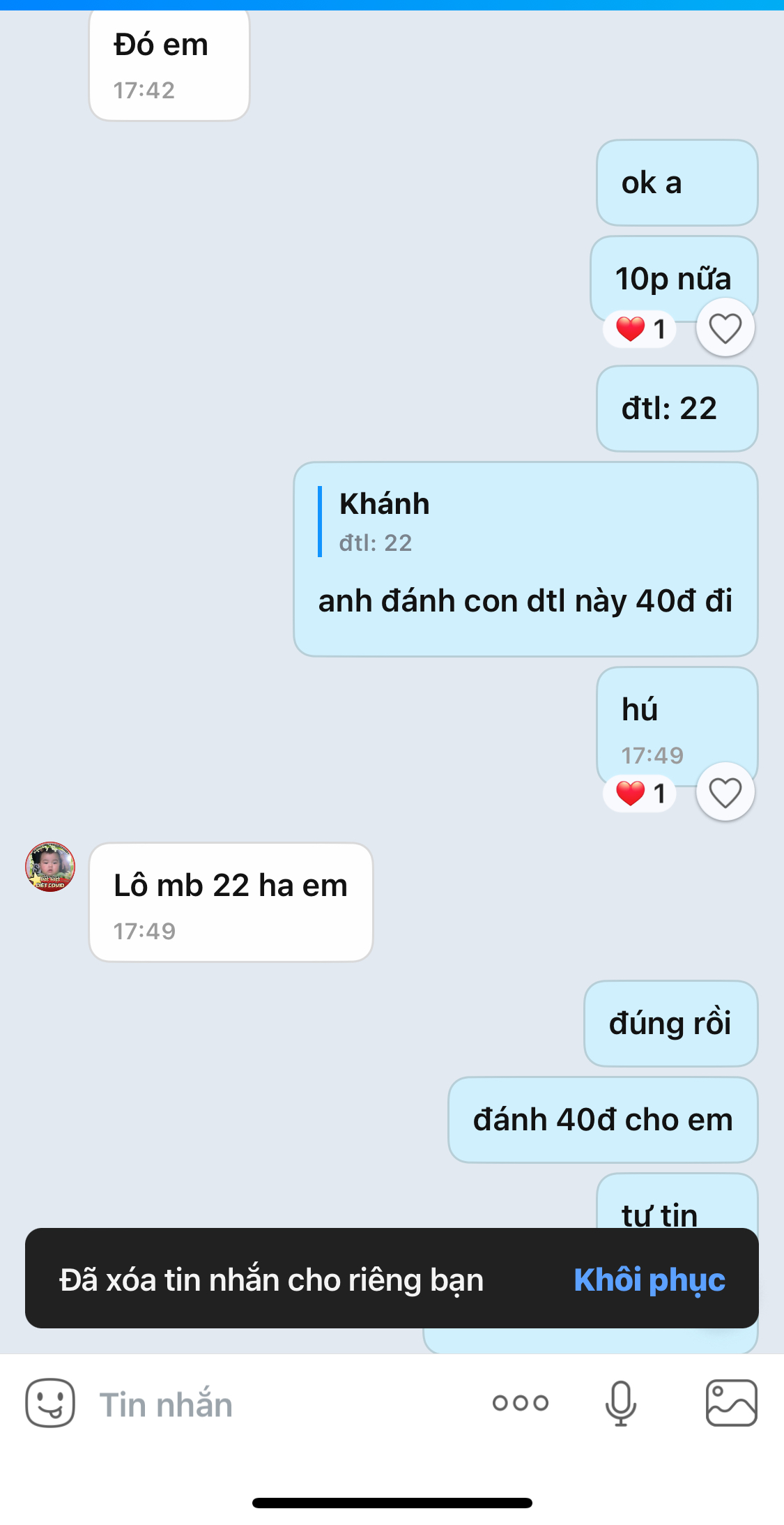Select the 'Lô mb 22 ha em' message

231,902
